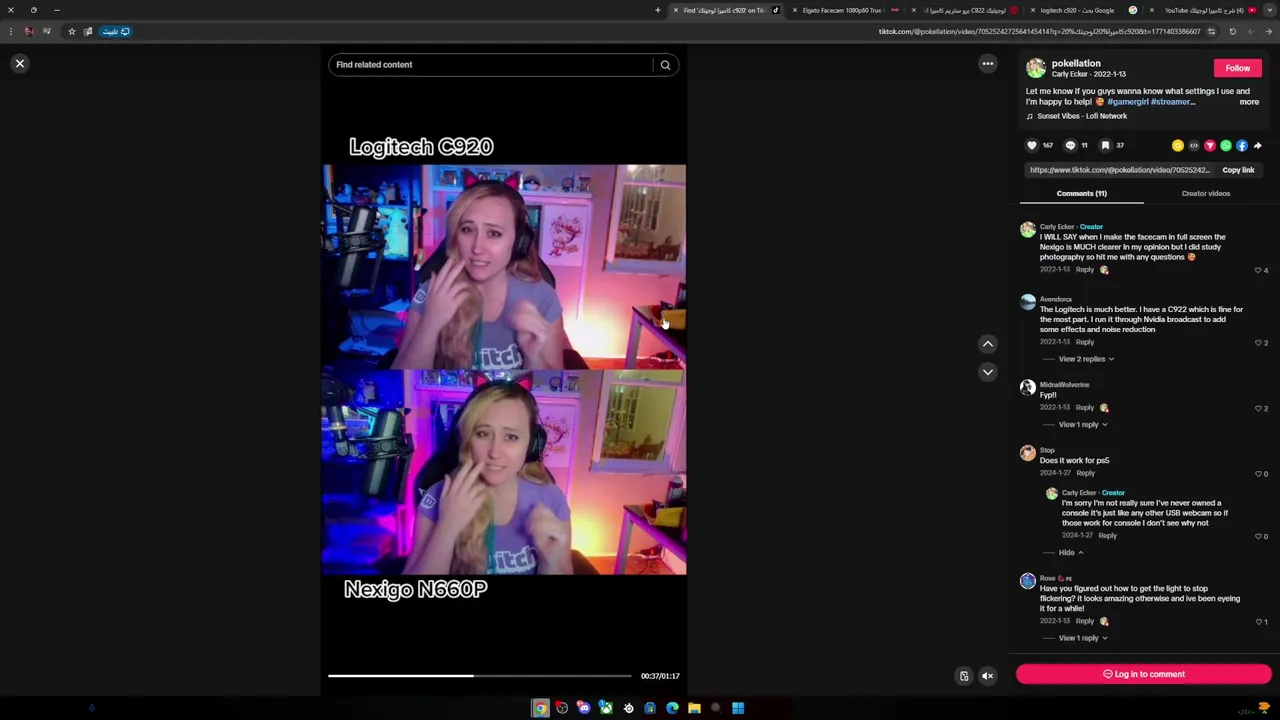Open the Windows Start button
Screen dimensions: 1280x720
click(x=738, y=708)
